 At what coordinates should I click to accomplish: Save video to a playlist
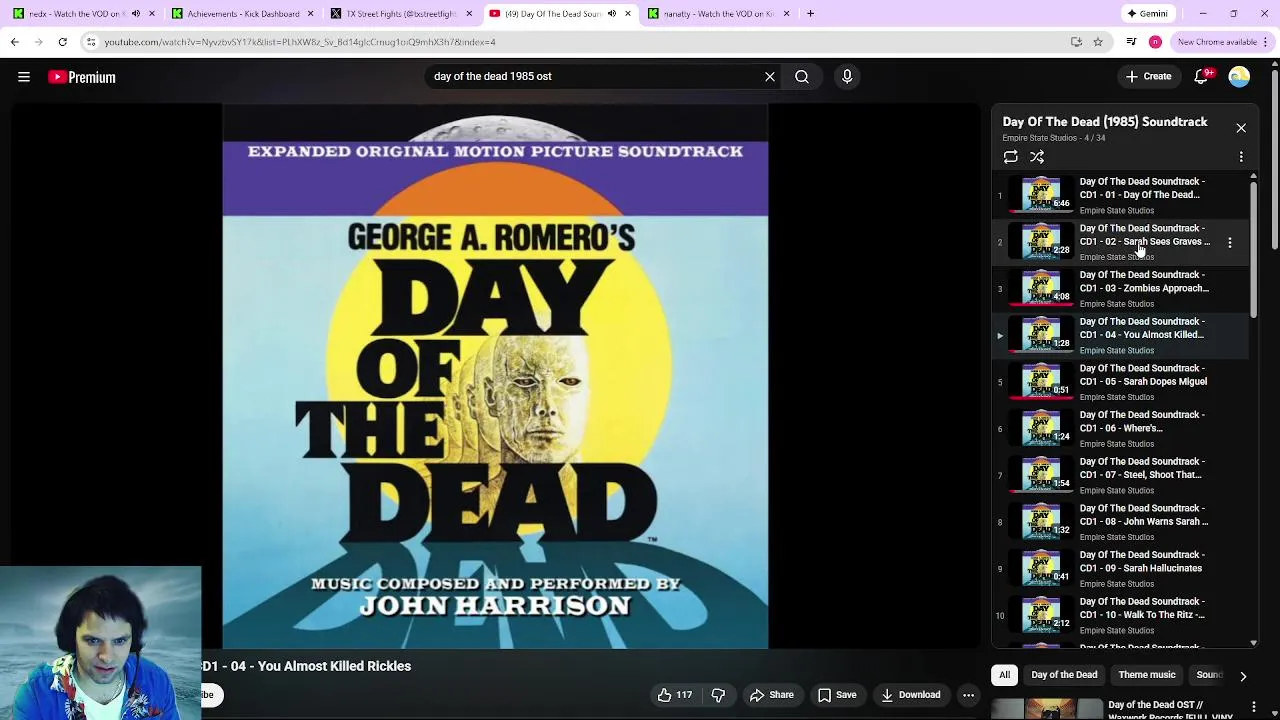[x=837, y=695]
